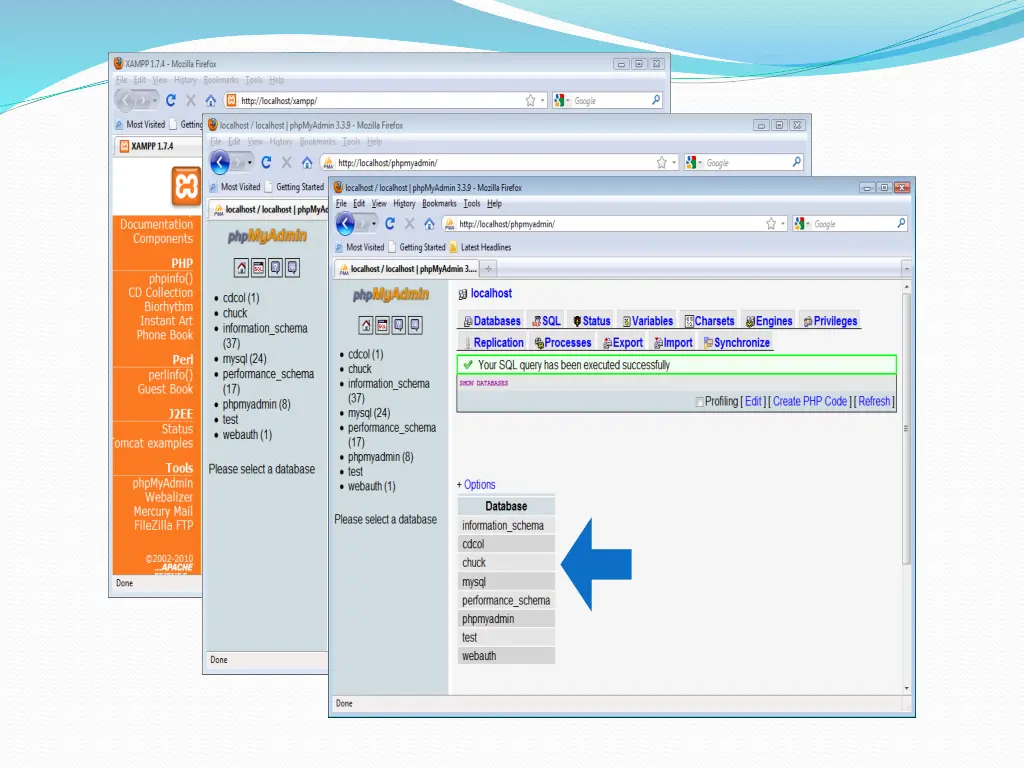The image size is (1024, 768).
Task: Click the search magnifier in the XAMPP window
Action: (656, 100)
